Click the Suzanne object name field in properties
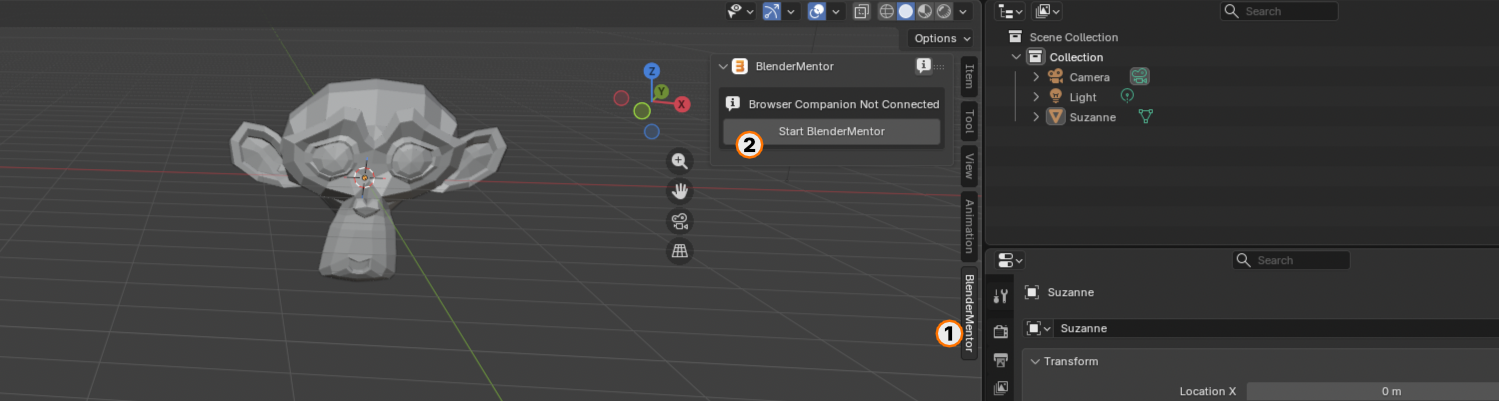 coord(1277,328)
